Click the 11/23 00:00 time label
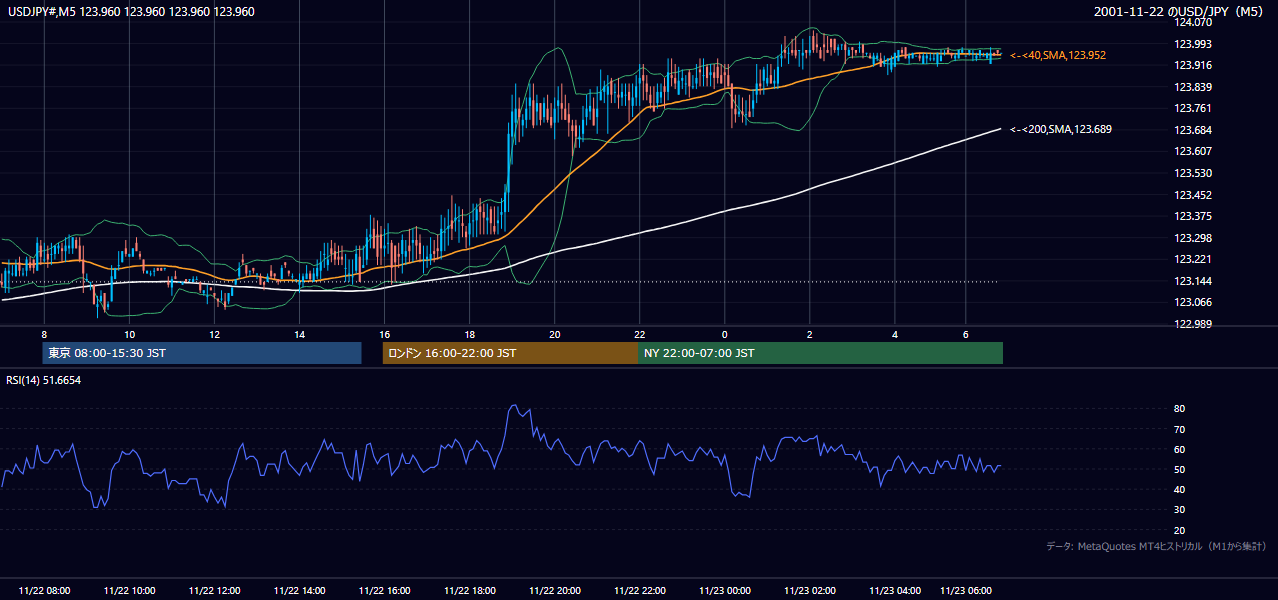 724,591
